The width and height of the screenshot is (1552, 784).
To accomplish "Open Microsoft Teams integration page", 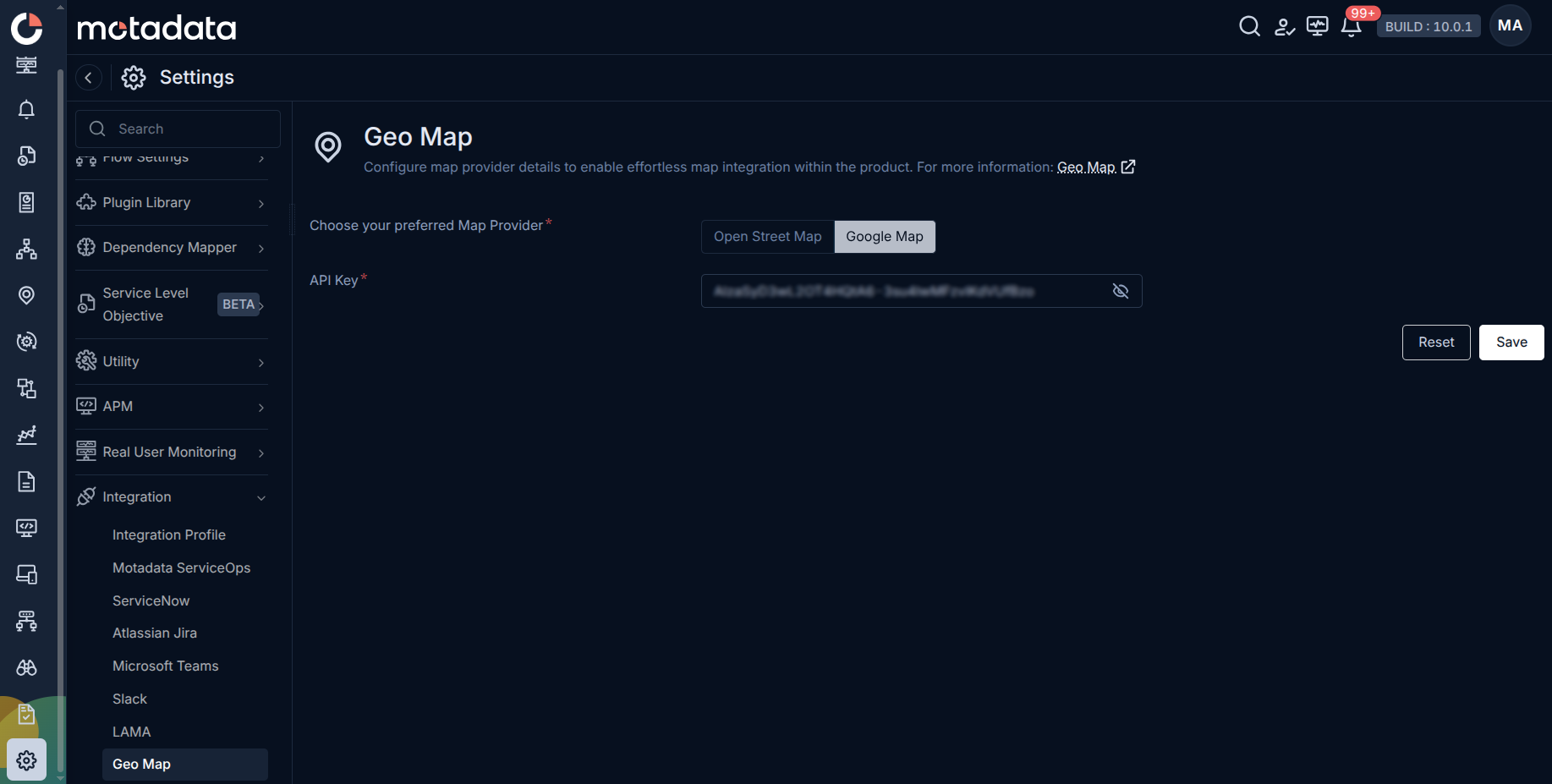I will point(166,666).
